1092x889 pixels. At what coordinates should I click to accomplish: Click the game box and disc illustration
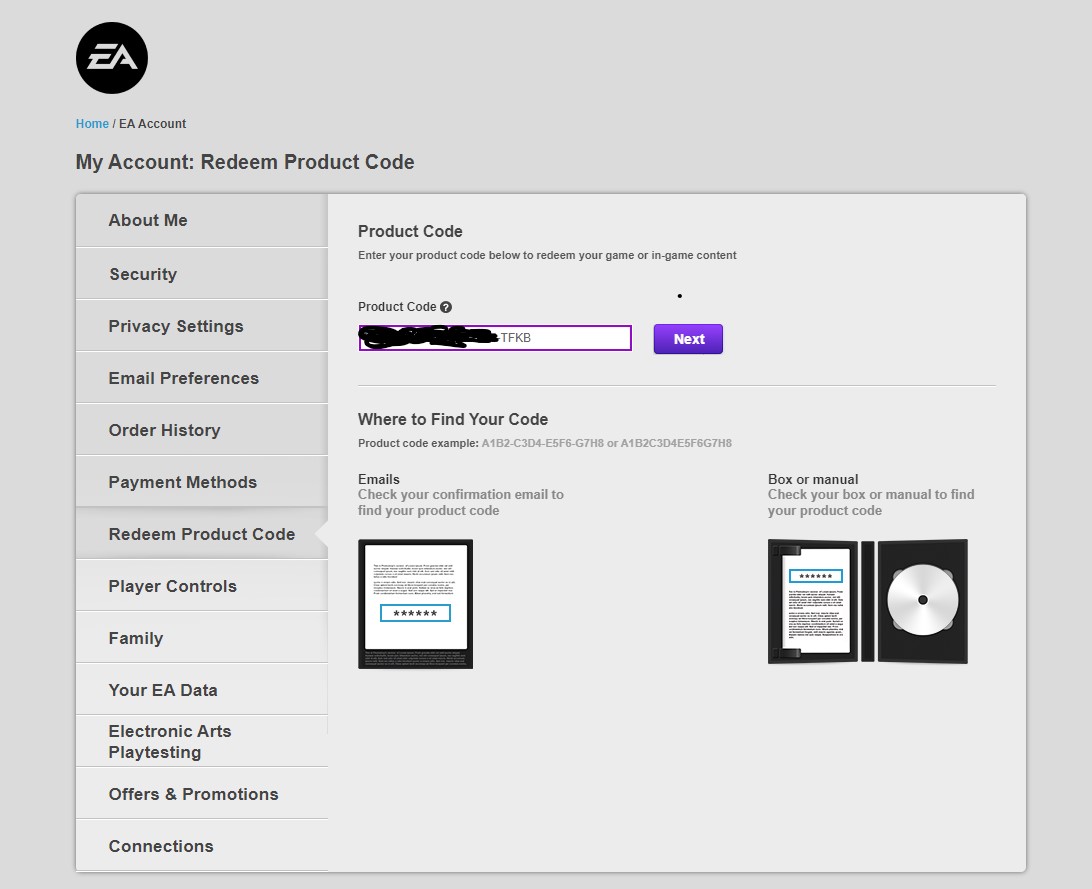tap(868, 601)
